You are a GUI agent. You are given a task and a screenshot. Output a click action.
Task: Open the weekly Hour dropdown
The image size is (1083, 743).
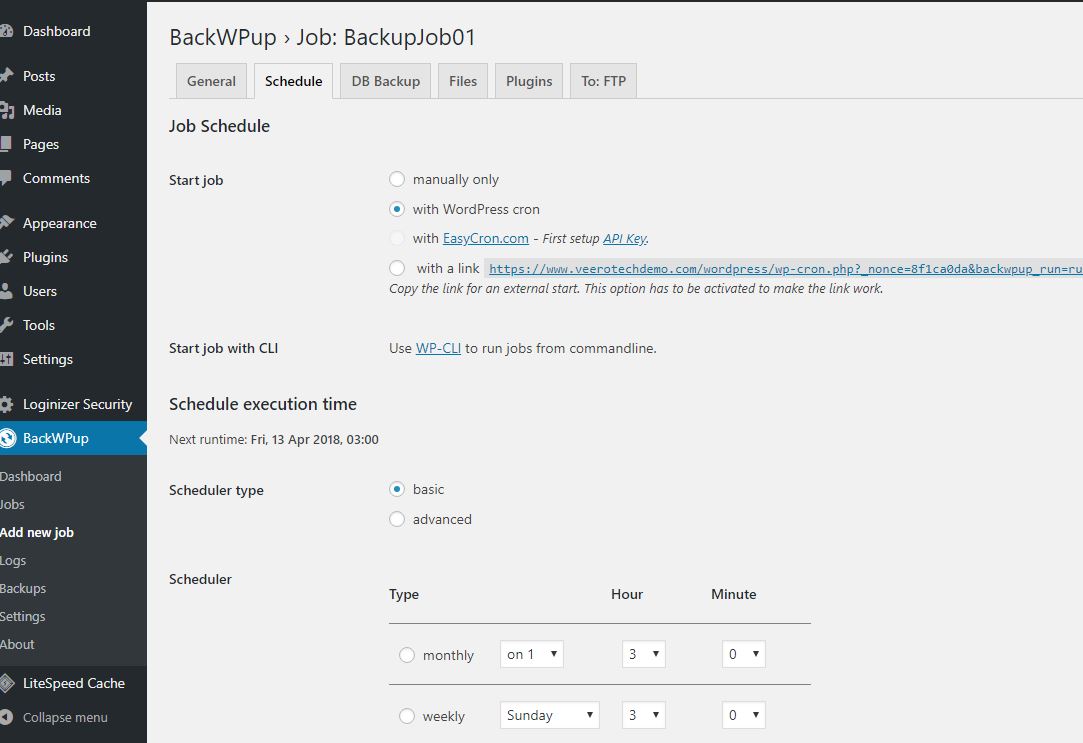[644, 715]
